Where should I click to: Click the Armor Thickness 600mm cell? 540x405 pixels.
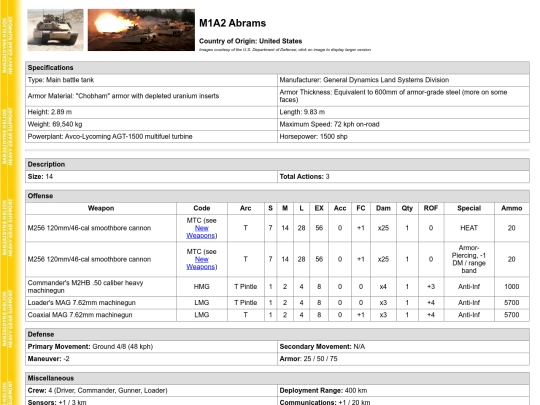tap(403, 96)
